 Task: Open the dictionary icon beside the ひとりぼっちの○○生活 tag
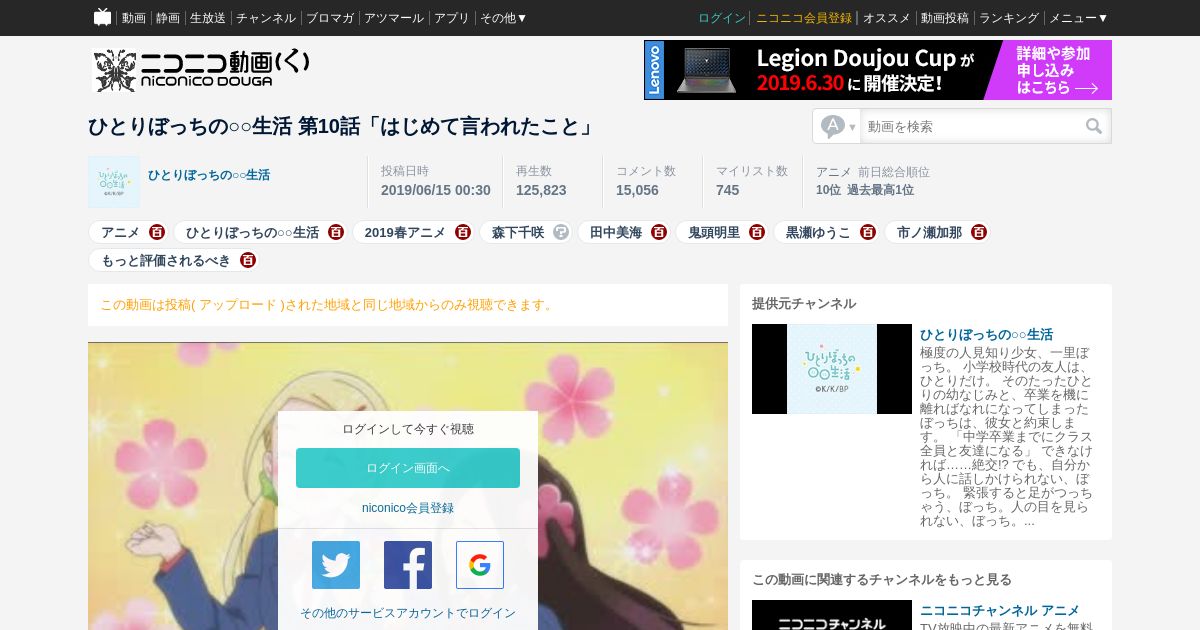336,232
